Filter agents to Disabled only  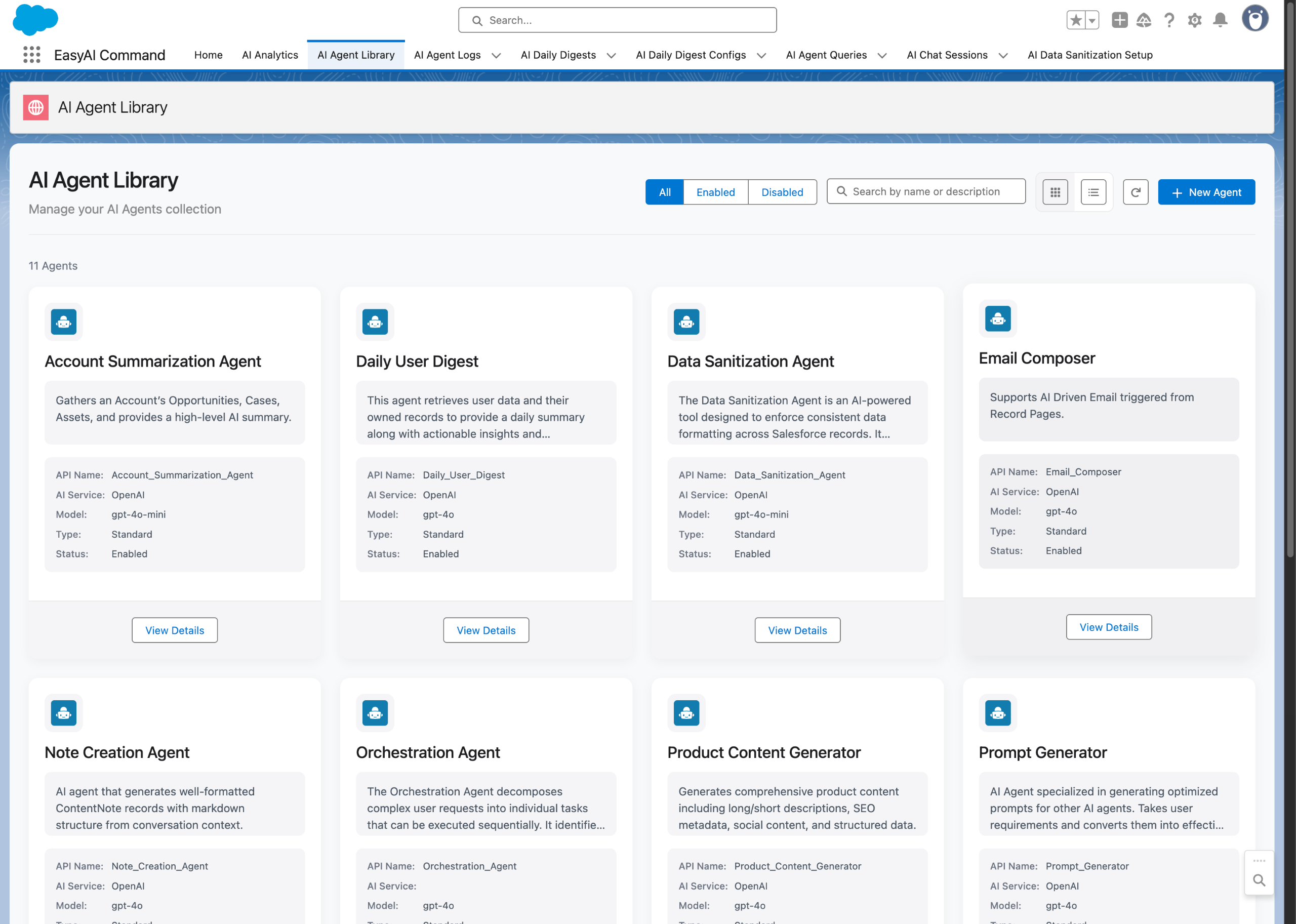[782, 192]
